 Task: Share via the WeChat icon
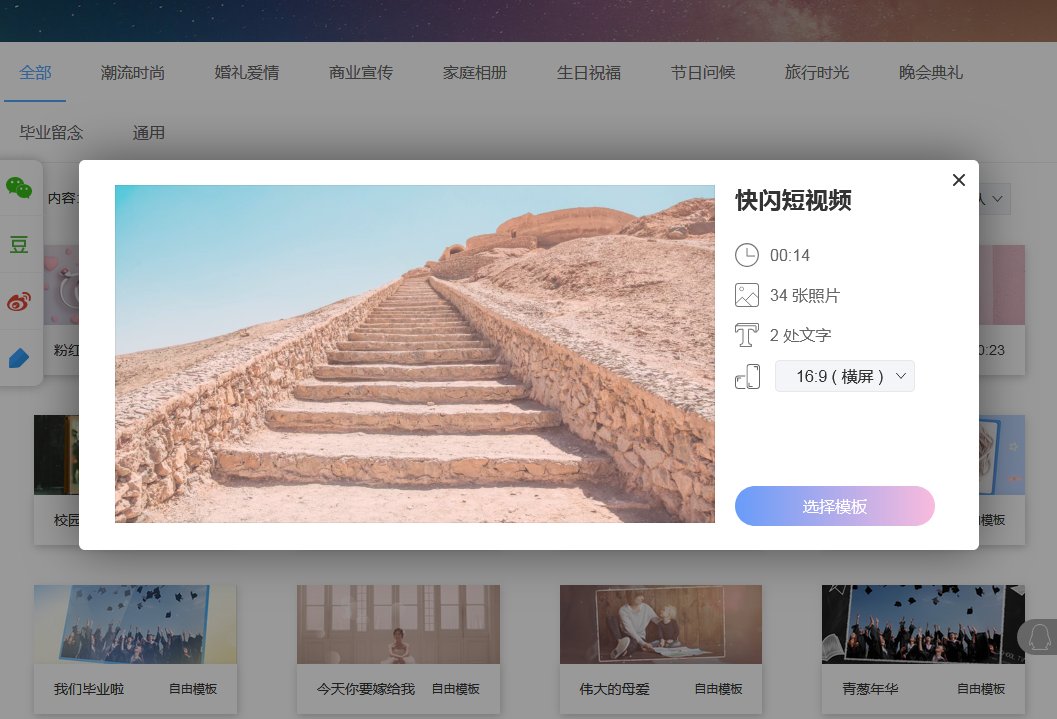click(20, 188)
